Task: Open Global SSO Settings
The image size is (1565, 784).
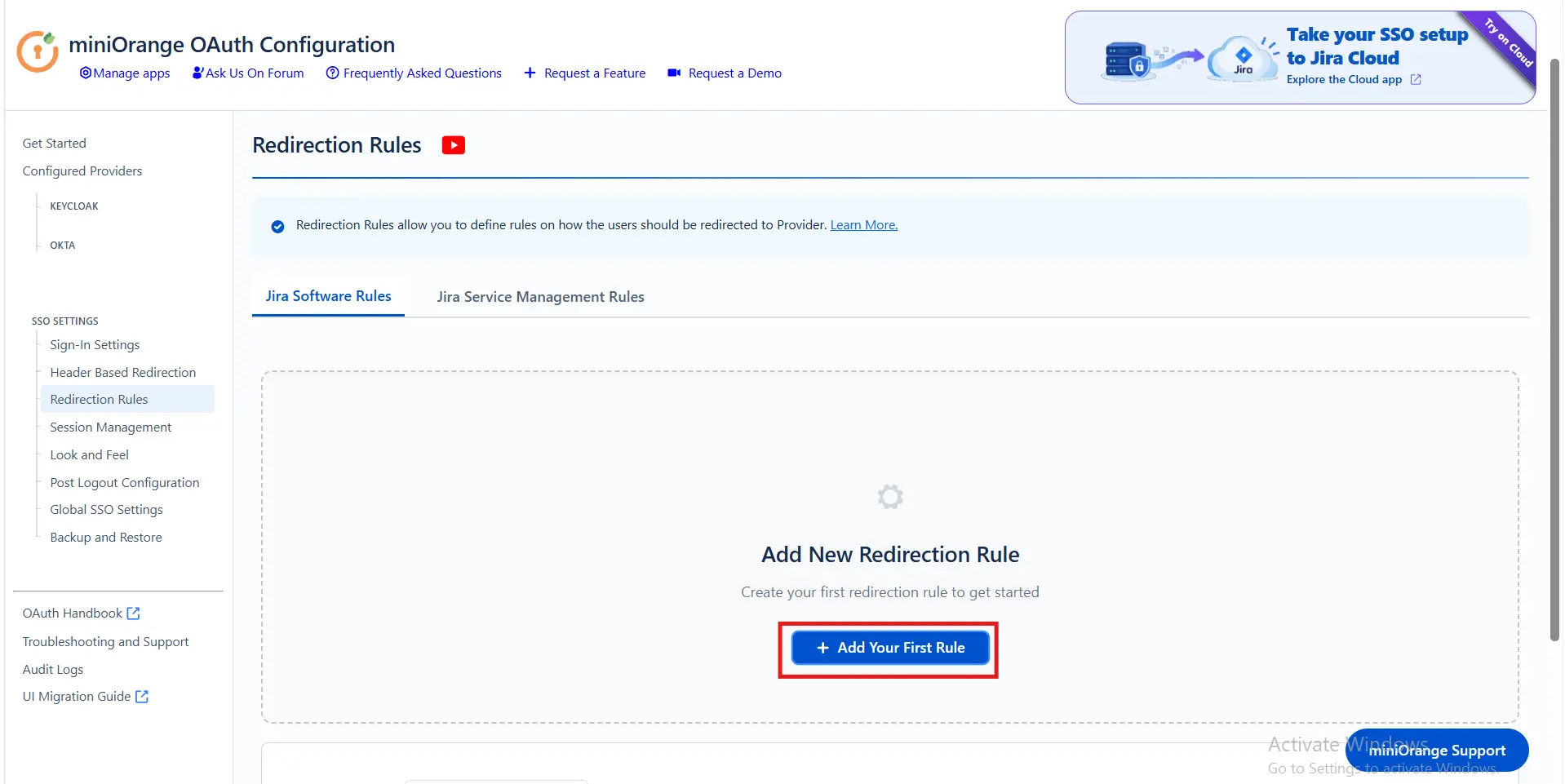Action: point(107,510)
